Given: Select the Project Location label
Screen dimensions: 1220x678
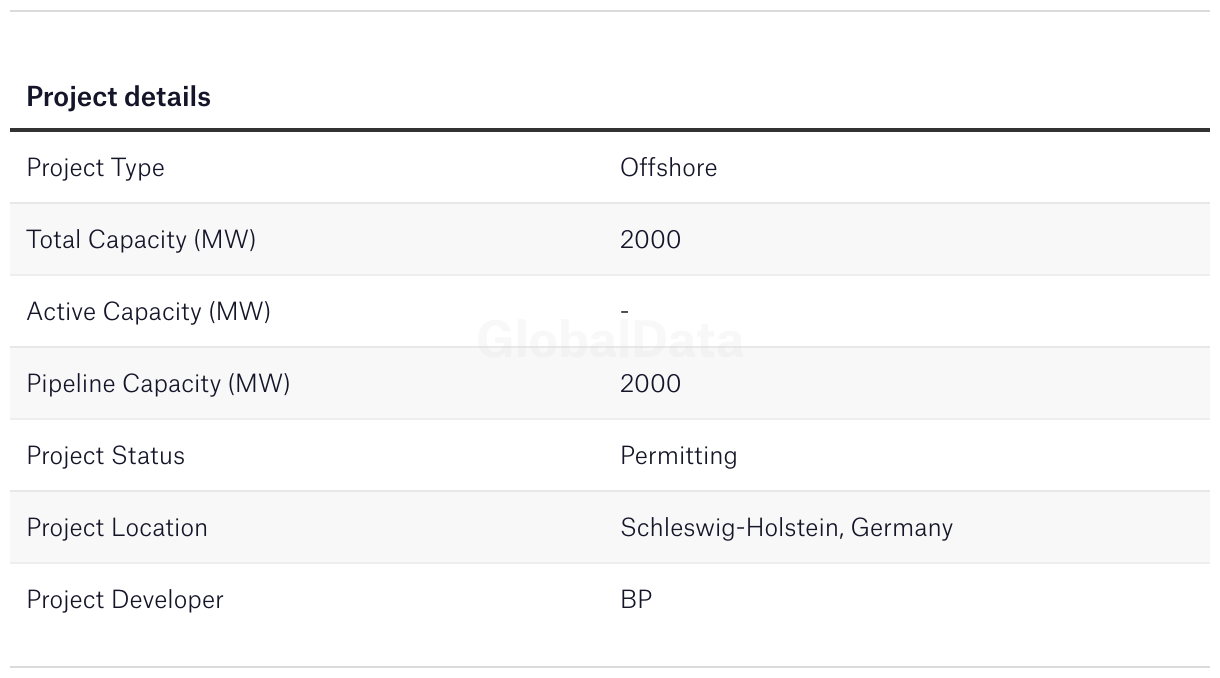Looking at the screenshot, I should [117, 528].
